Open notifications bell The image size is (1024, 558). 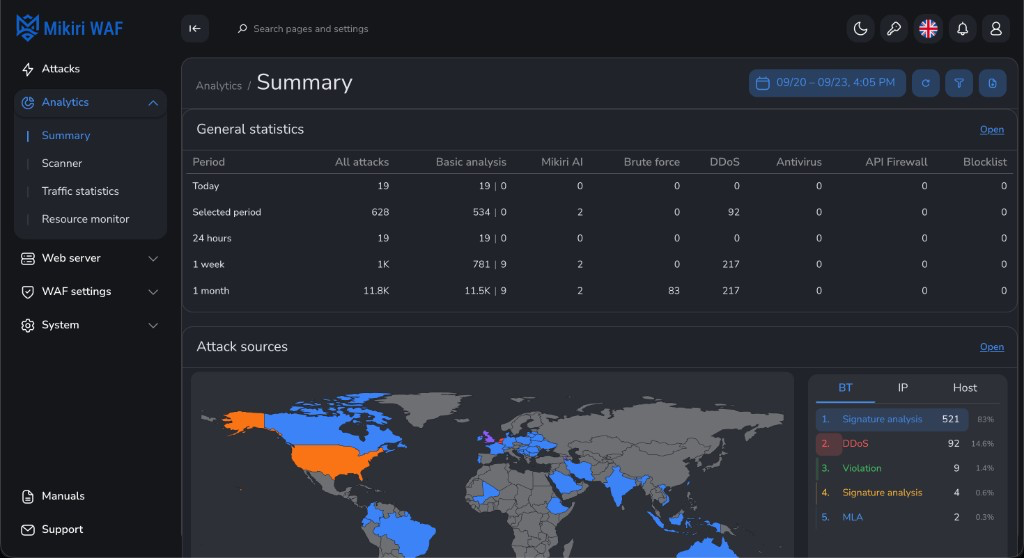[x=963, y=29]
